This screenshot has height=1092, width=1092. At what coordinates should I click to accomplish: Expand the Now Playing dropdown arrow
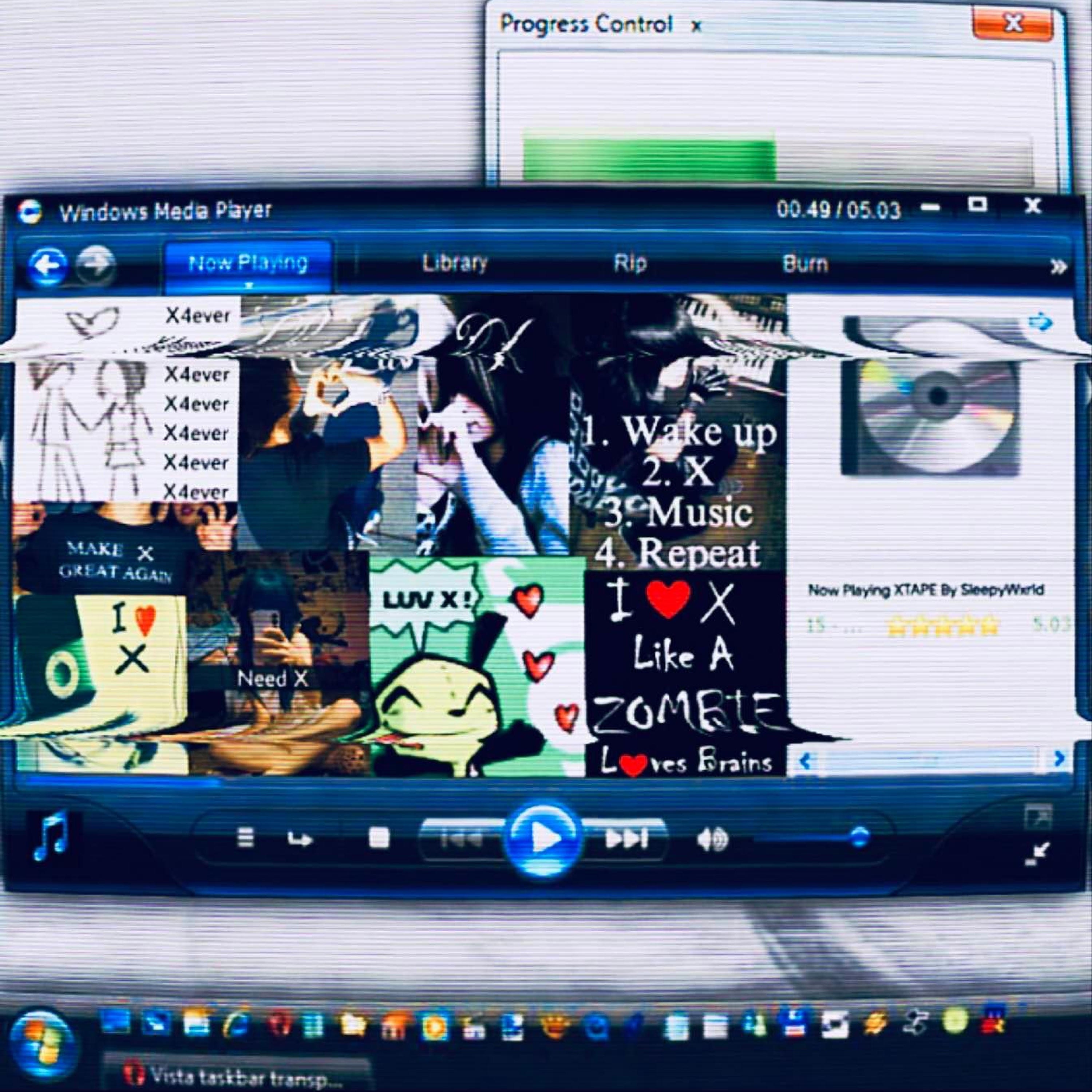coord(249,286)
